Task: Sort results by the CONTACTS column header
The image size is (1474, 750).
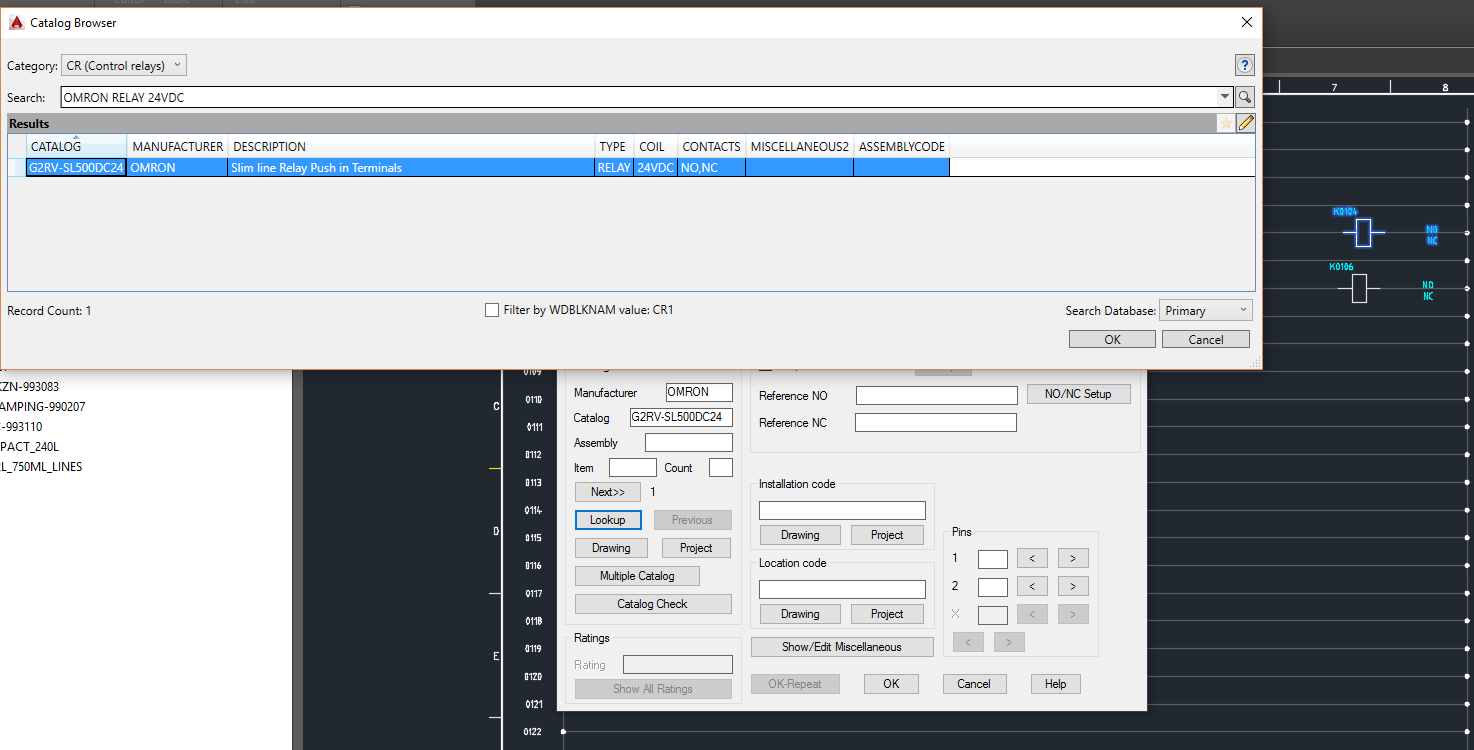Action: tap(712, 146)
